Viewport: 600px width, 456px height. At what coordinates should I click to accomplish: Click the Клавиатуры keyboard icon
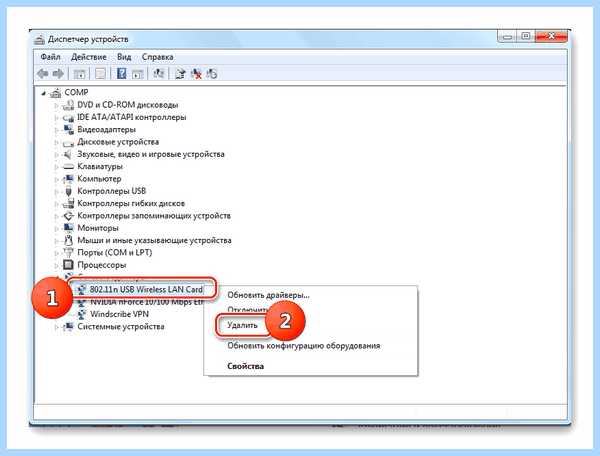(68, 167)
